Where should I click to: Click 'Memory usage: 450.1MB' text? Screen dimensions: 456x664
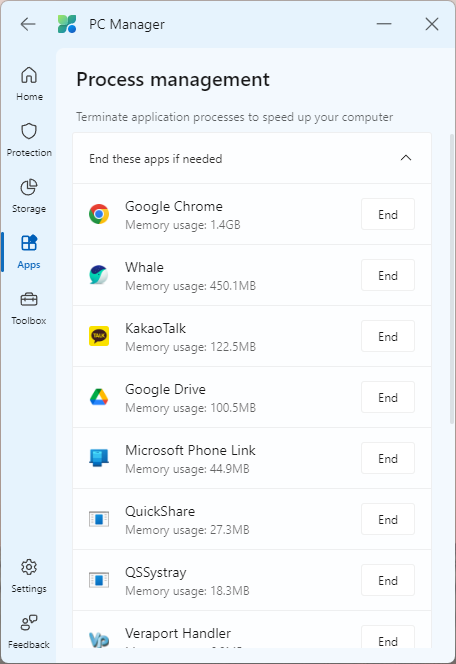click(x=191, y=286)
